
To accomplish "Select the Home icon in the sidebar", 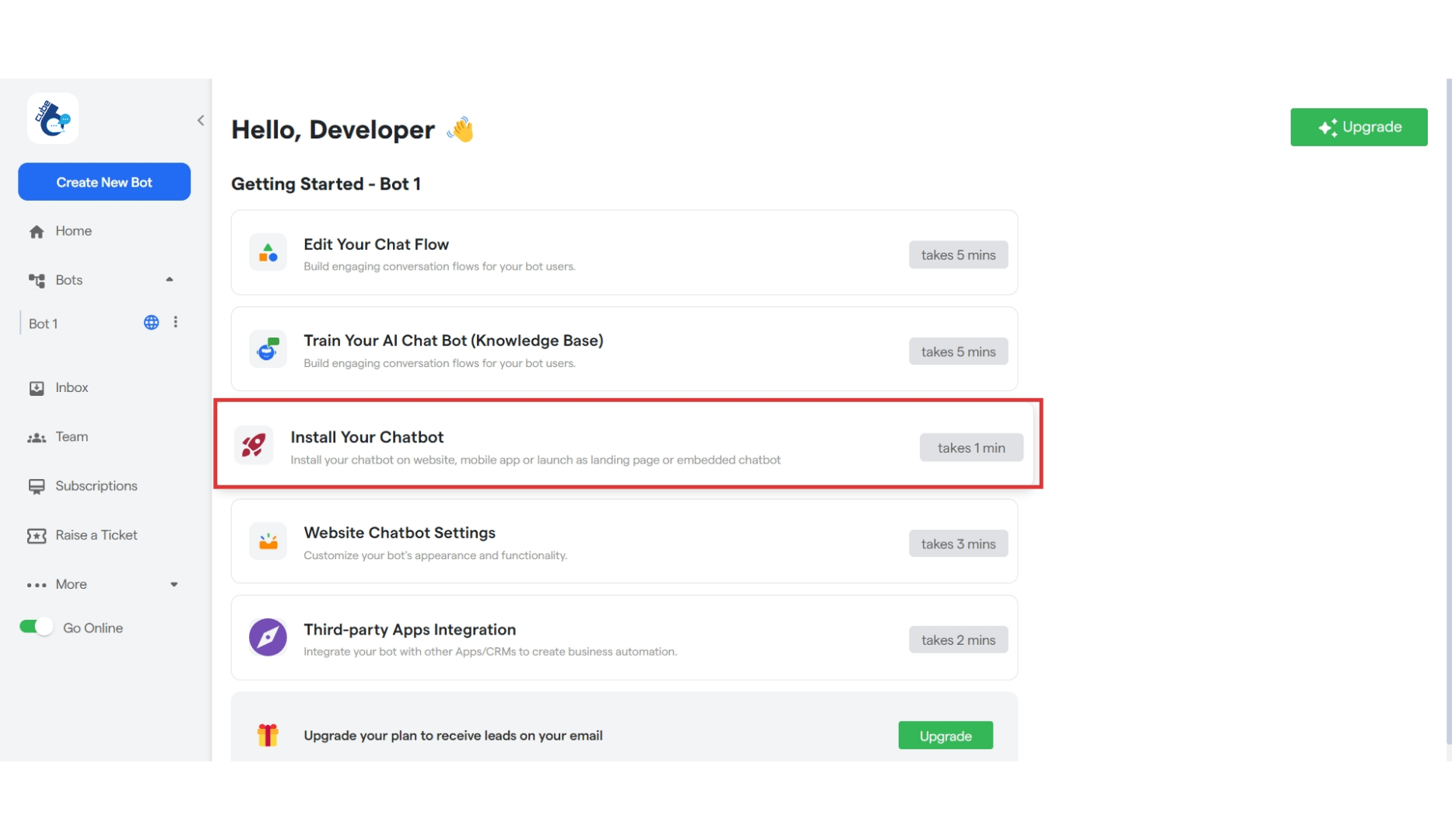I will [37, 231].
